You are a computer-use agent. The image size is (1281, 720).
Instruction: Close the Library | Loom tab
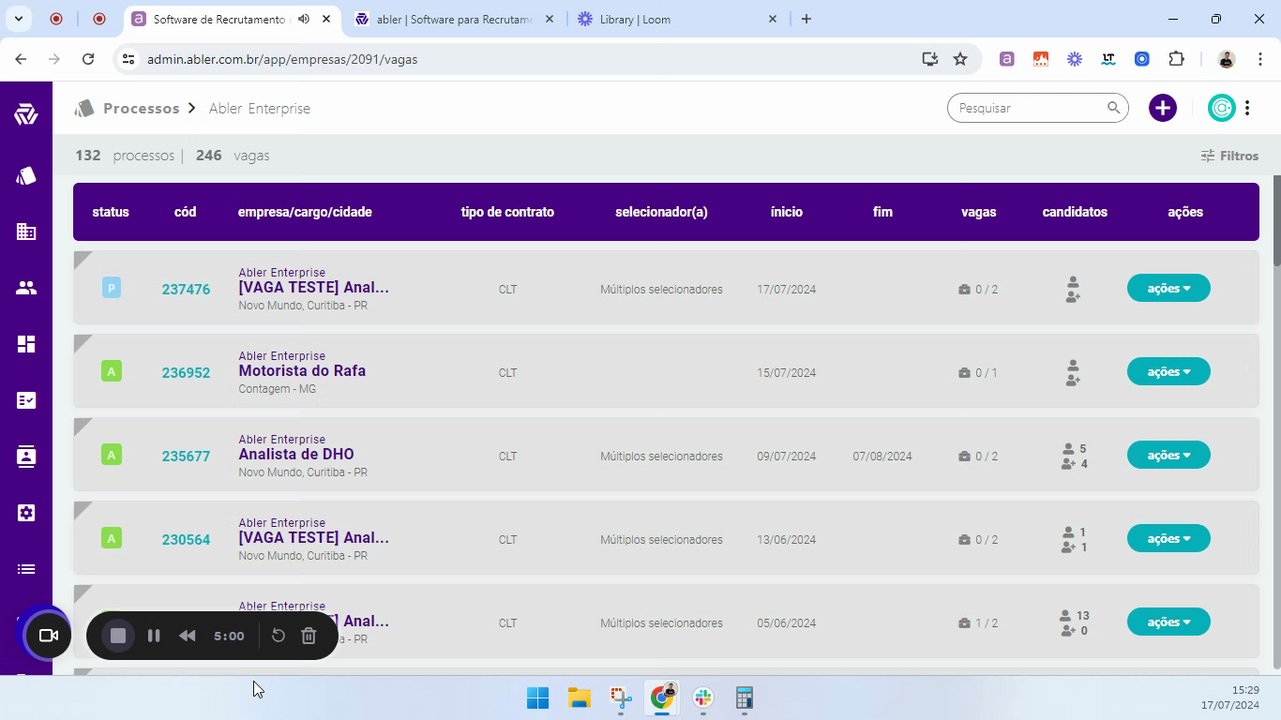point(772,19)
